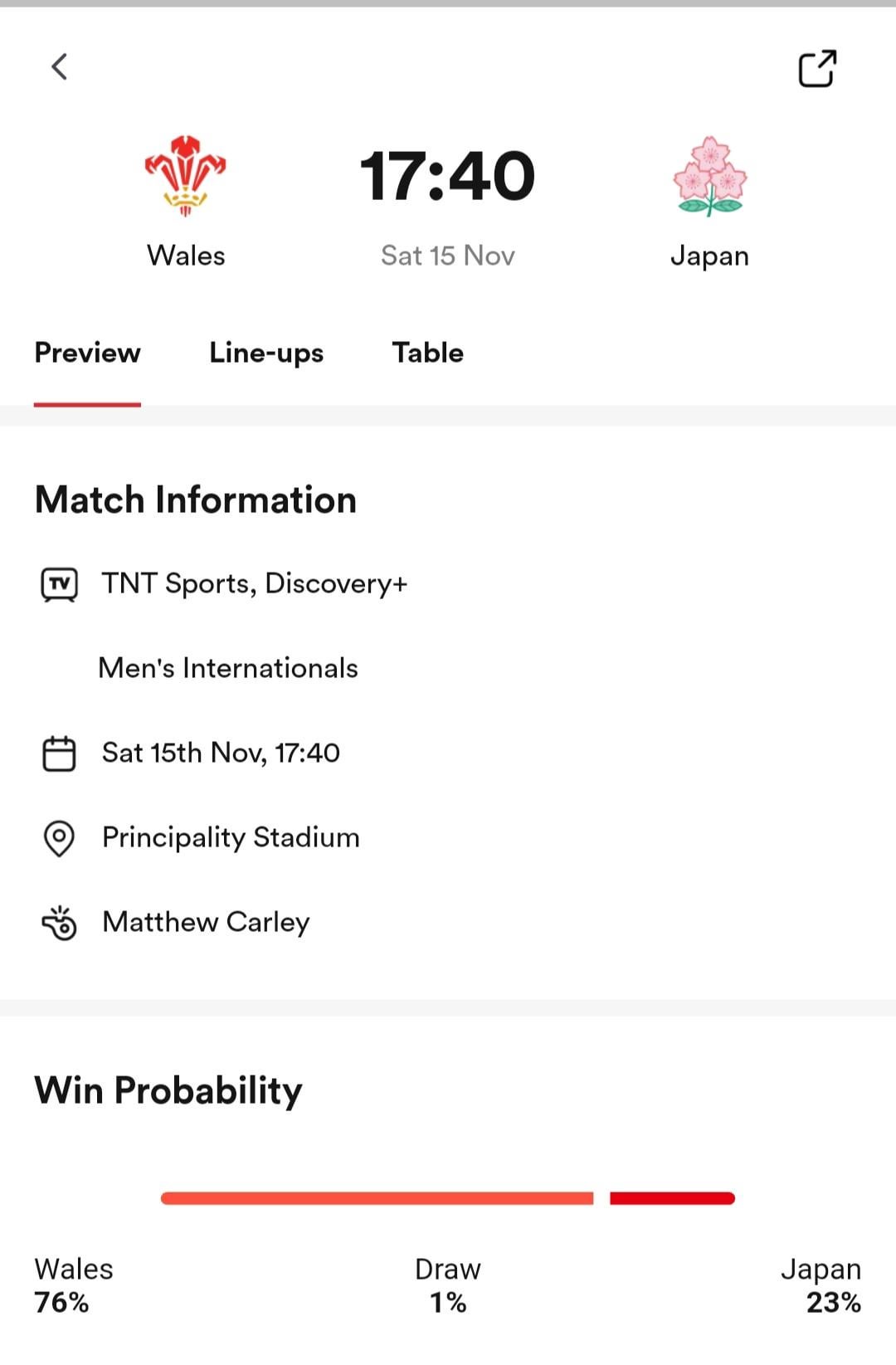The width and height of the screenshot is (896, 1365).
Task: Tap the Wales team crest
Action: click(186, 176)
